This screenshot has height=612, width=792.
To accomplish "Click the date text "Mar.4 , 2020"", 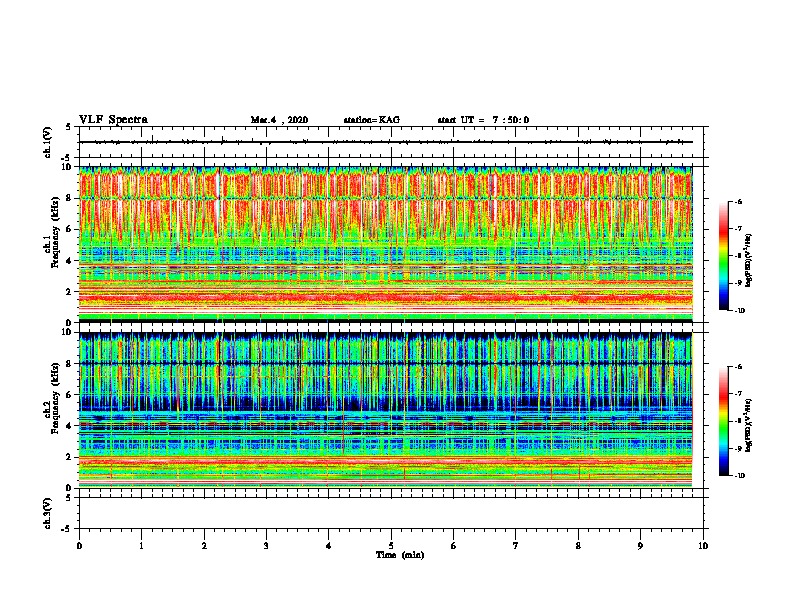I will 279,120.
